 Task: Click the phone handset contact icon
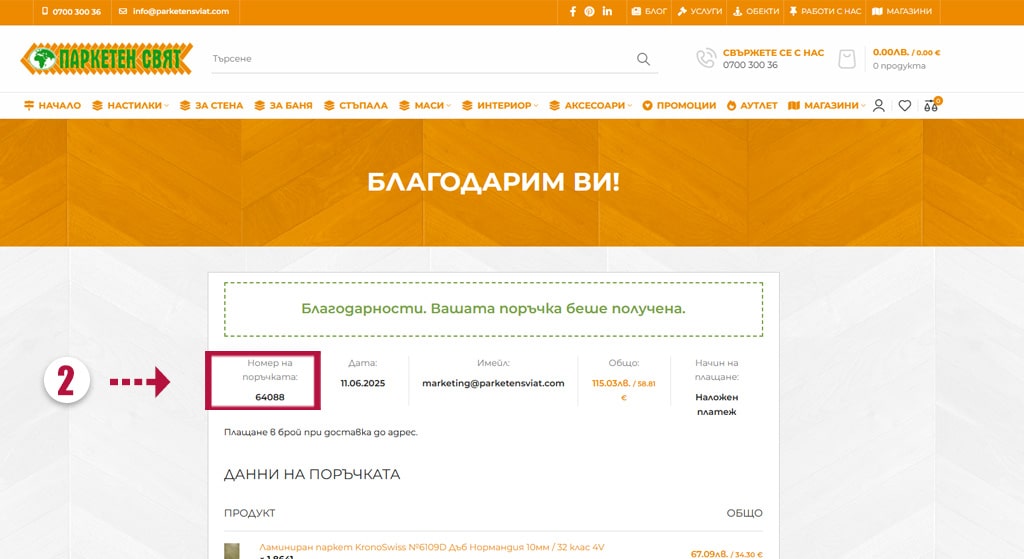pos(705,59)
